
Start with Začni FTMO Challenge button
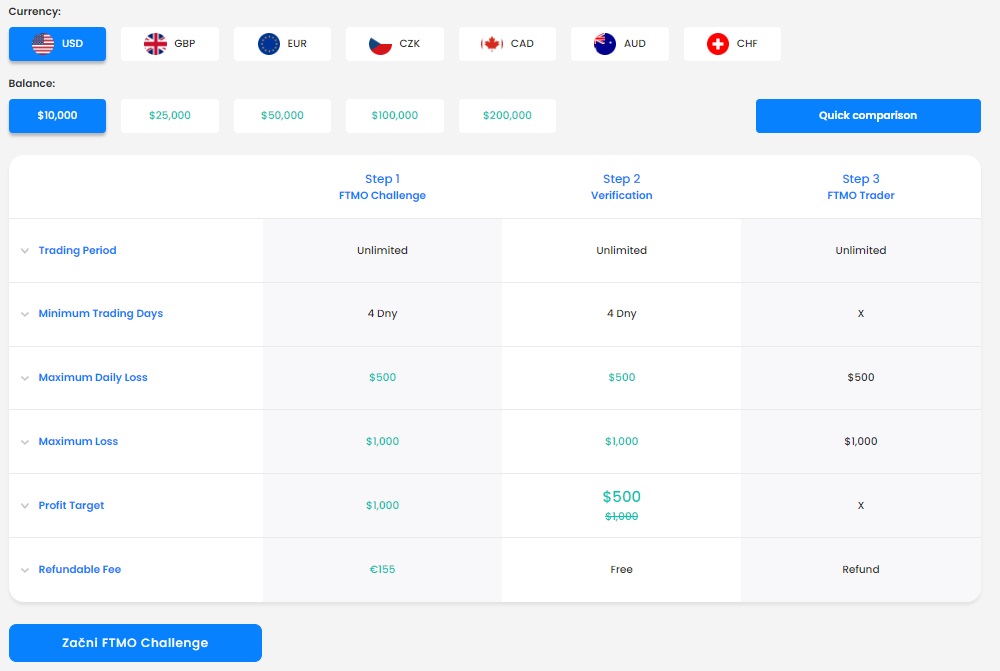click(x=135, y=643)
